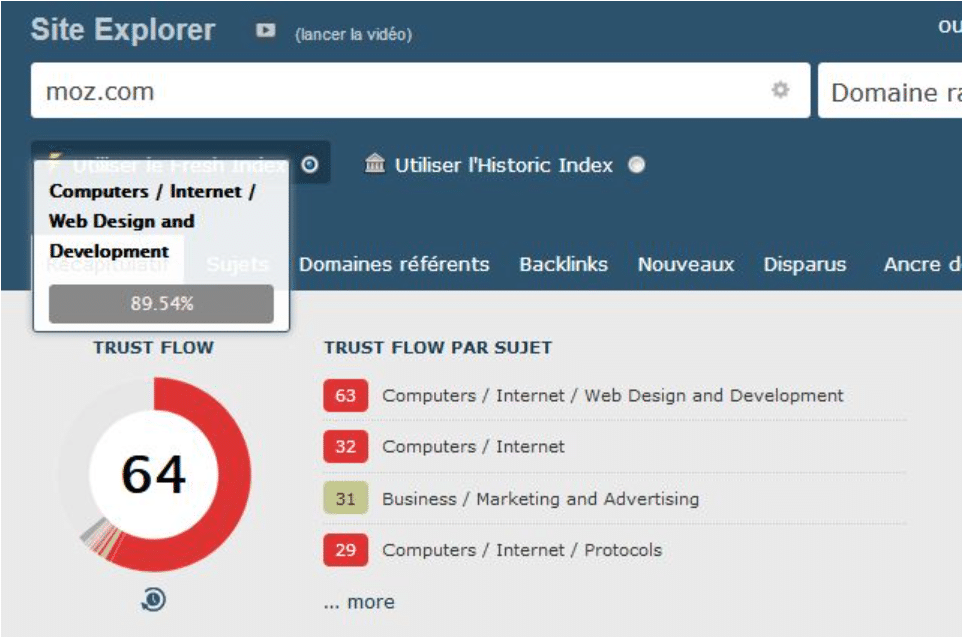The image size is (964, 637).
Task: Click the moz.com search input field
Action: (x=421, y=90)
